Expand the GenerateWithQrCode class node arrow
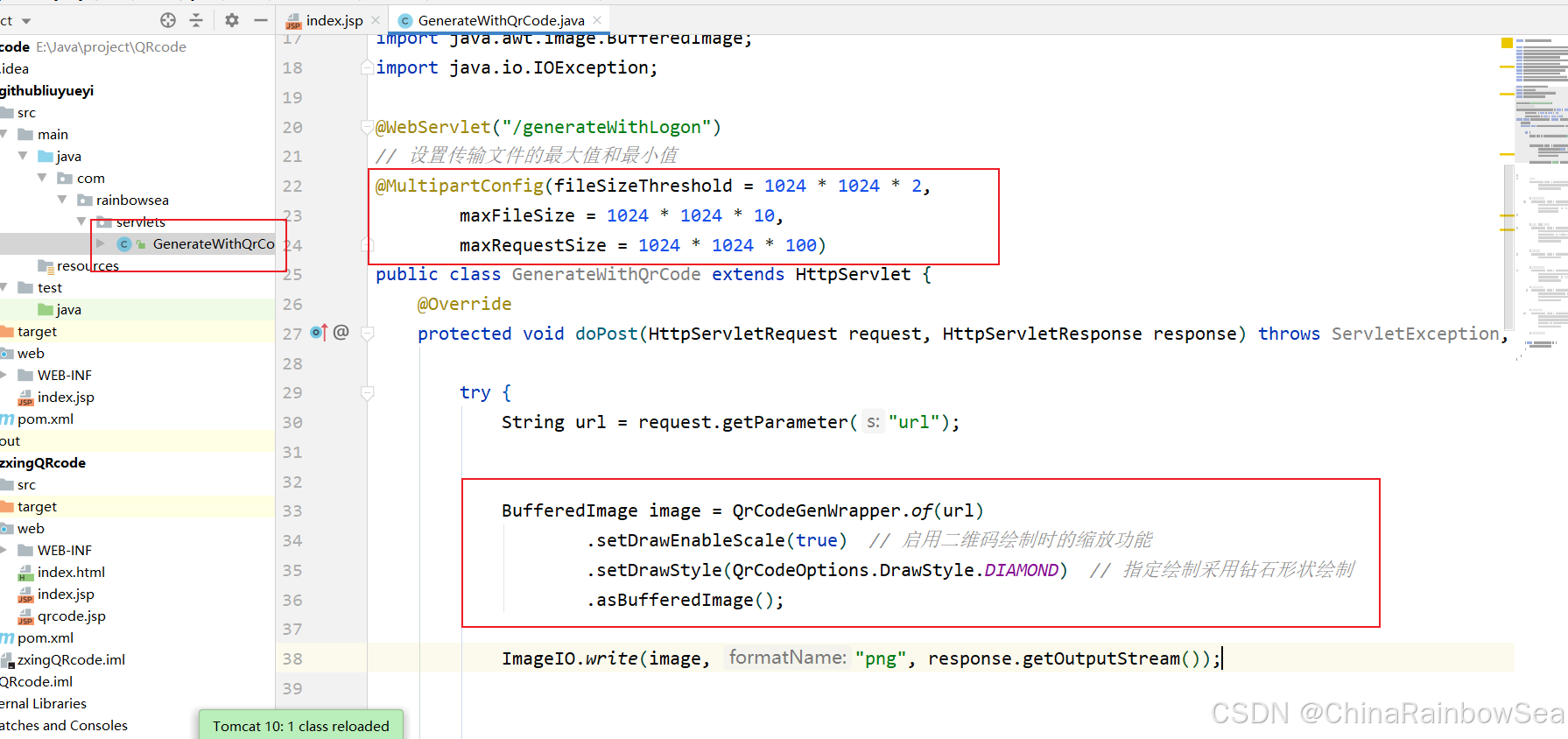The height and width of the screenshot is (739, 1568). [101, 243]
